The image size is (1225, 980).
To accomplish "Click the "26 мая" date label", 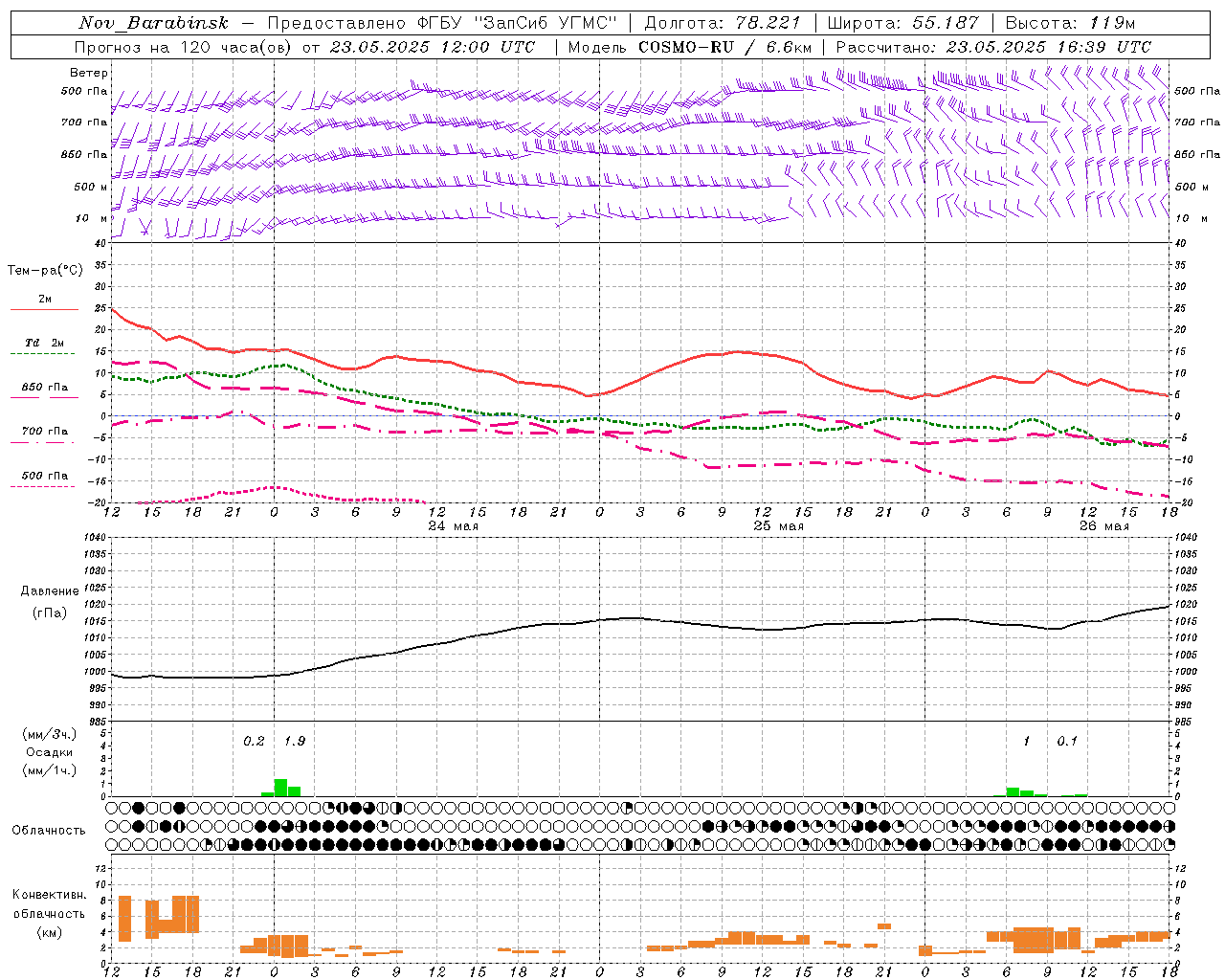I will [1103, 526].
